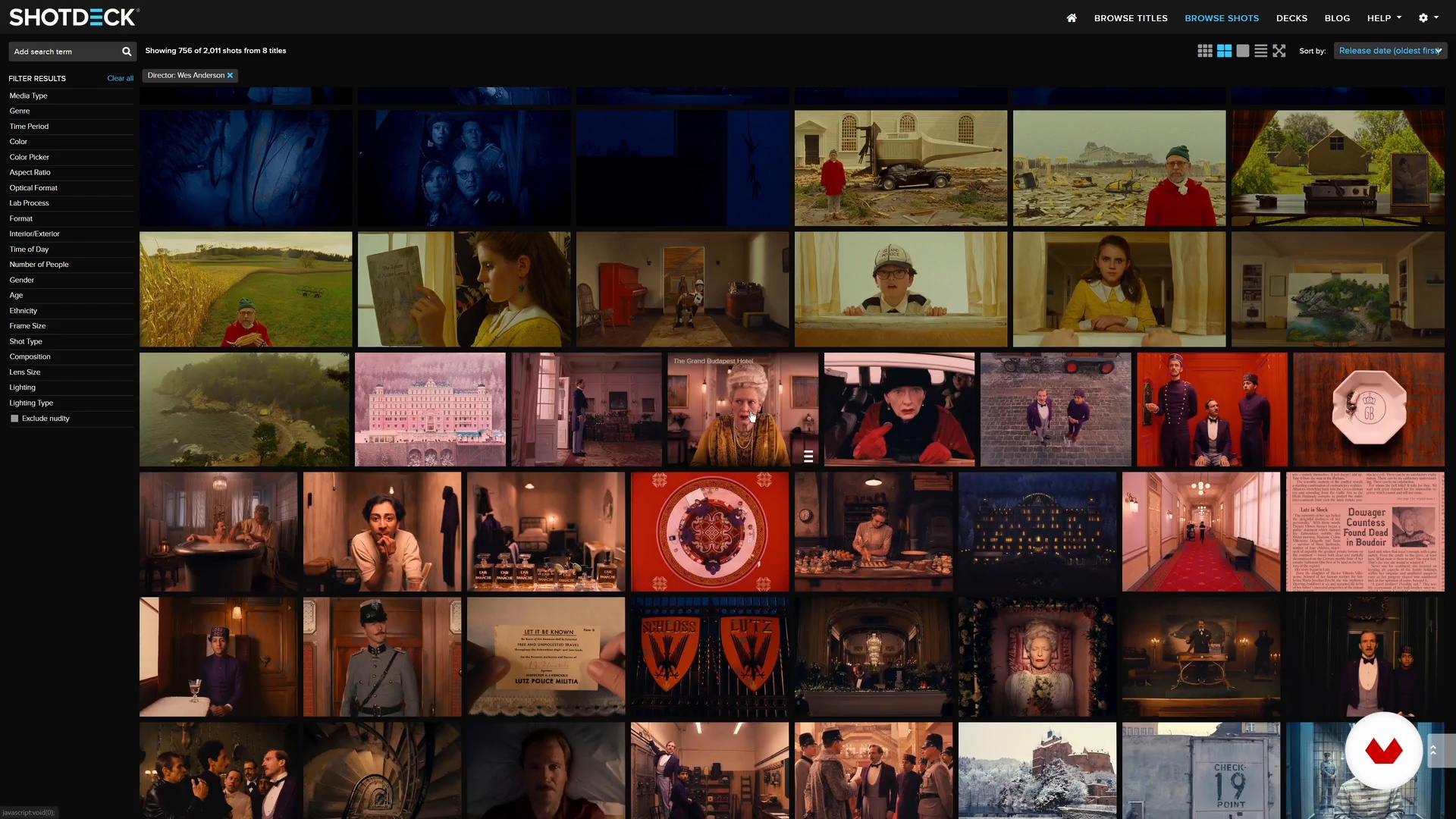Open the cornfield landscape shot
The width and height of the screenshot is (1456, 819).
[x=246, y=289]
